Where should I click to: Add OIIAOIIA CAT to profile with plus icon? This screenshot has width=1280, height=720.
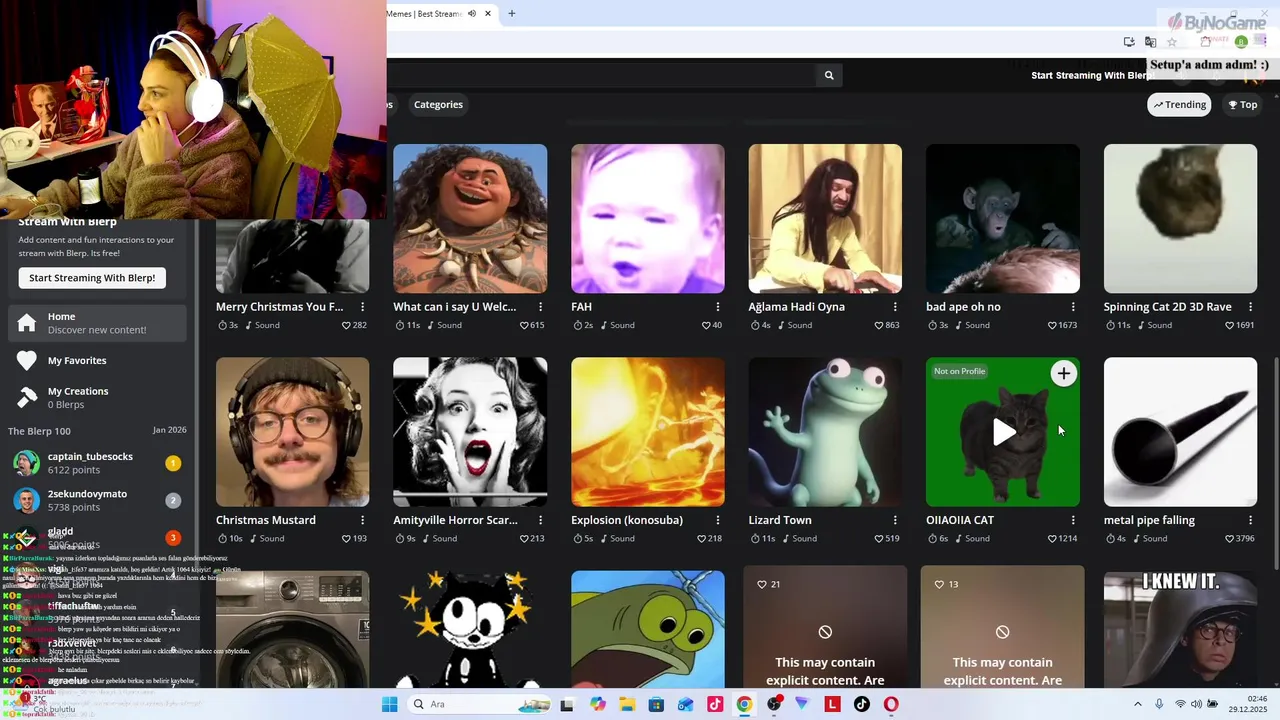[1063, 373]
